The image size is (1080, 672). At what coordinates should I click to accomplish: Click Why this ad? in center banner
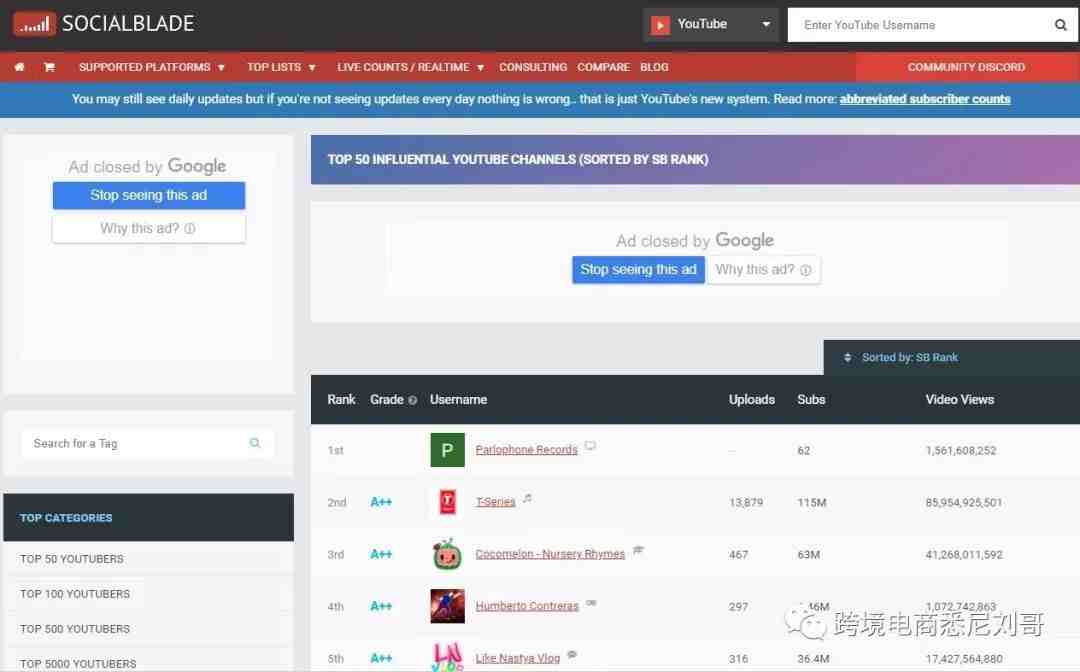(763, 270)
